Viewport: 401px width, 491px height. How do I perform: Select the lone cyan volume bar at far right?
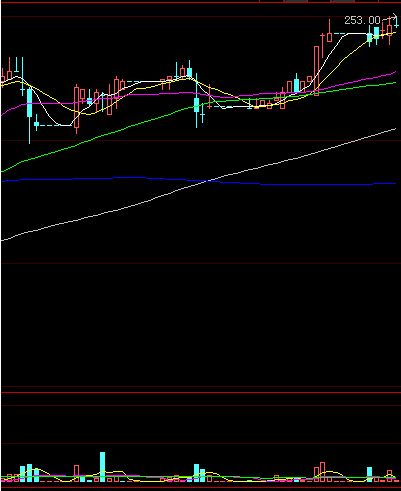click(x=369, y=475)
